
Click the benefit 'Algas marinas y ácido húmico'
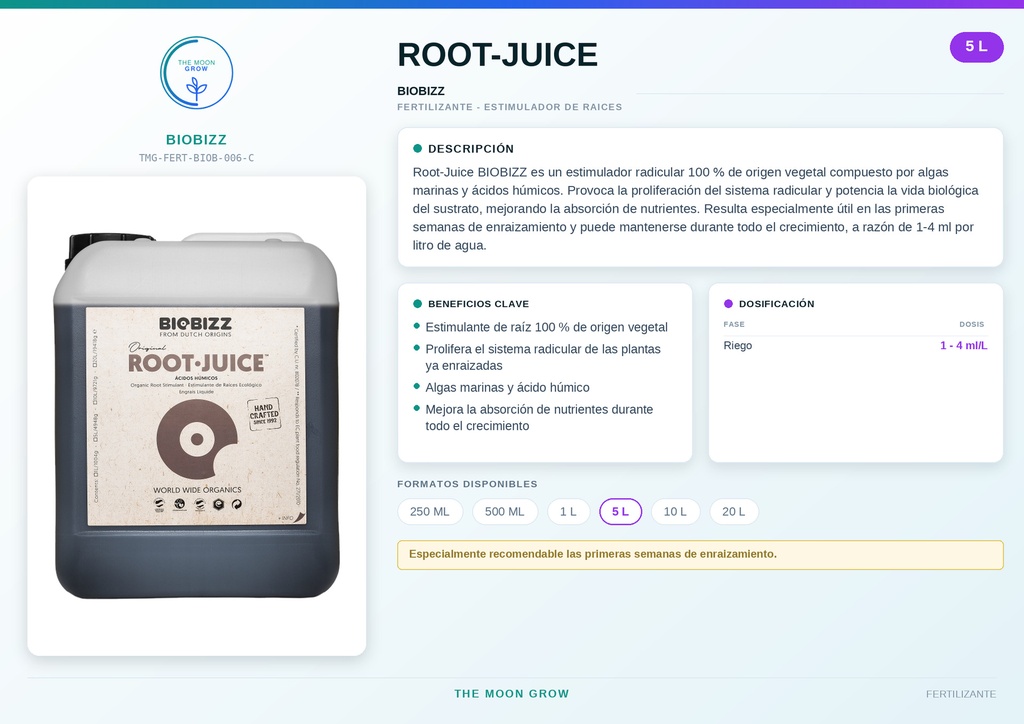point(507,388)
